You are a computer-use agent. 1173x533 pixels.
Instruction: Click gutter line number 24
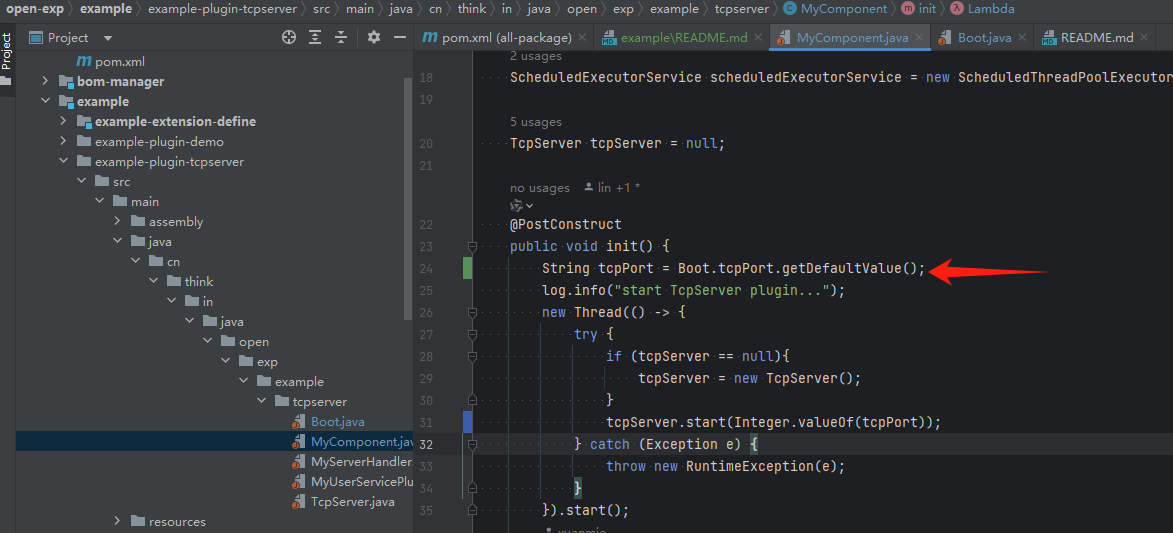426,268
